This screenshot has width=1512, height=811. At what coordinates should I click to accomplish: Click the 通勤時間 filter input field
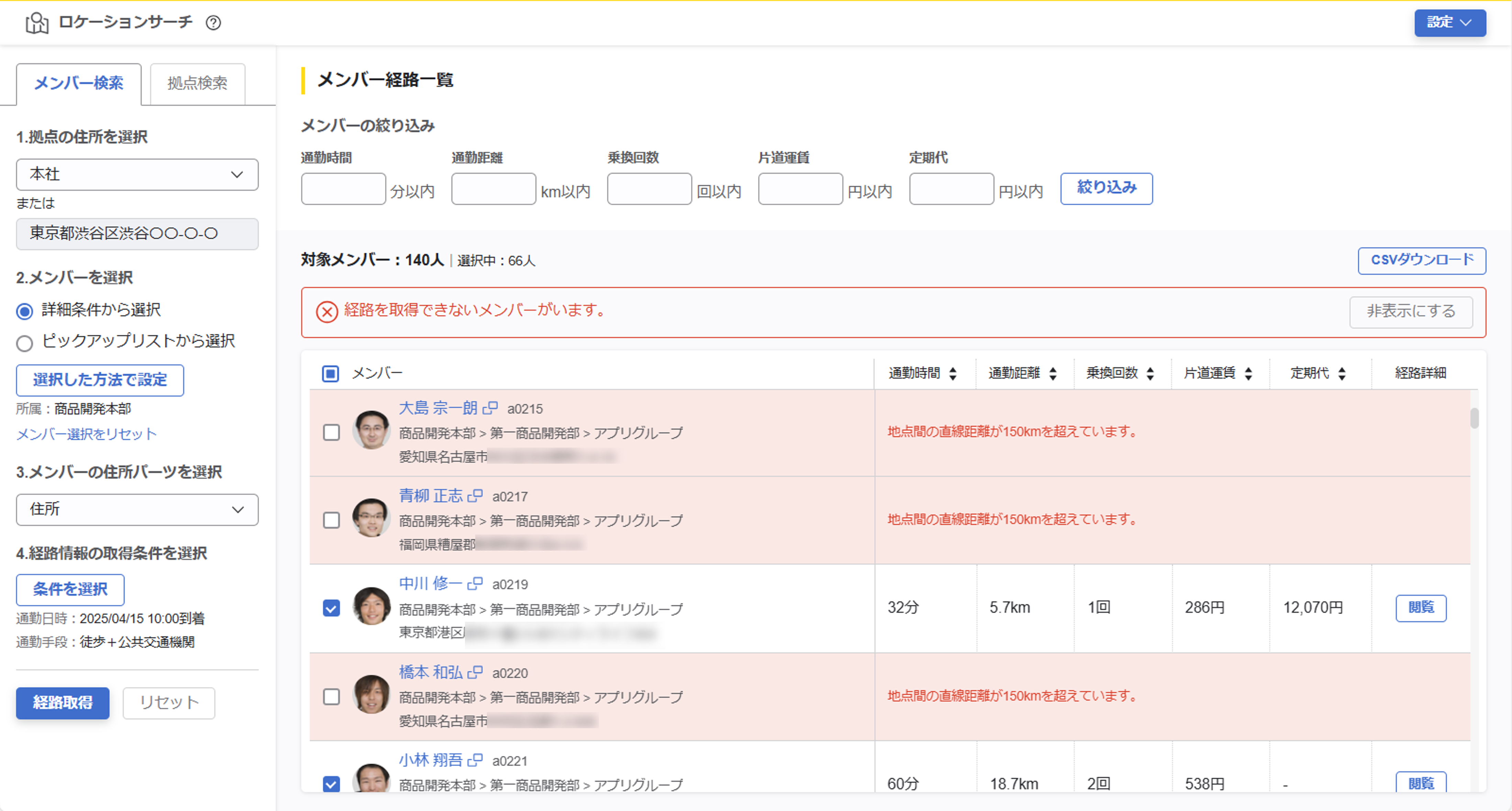(343, 188)
